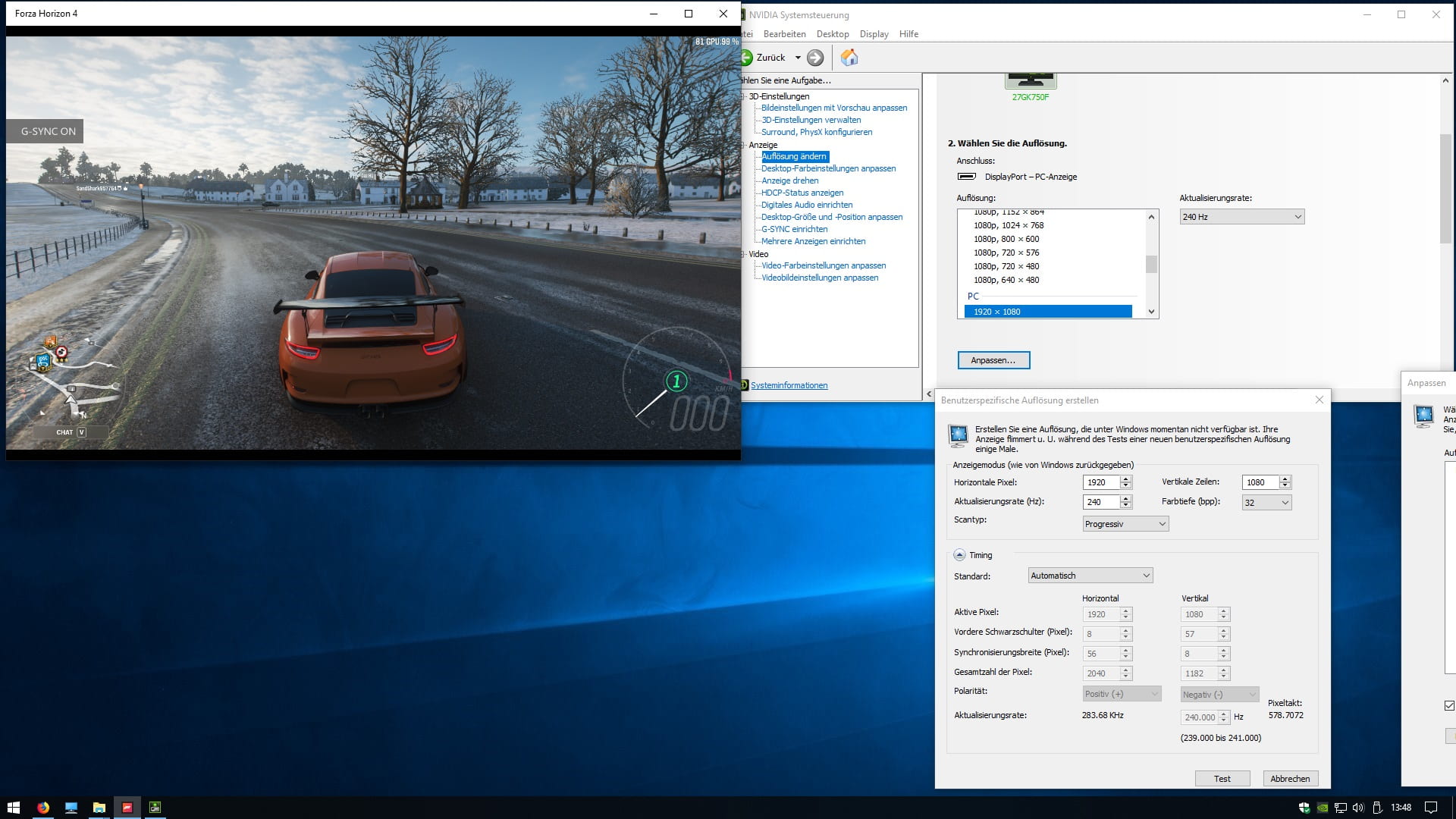Increase Horizontale Pixel with up stepper
Viewport: 1456px width, 819px height.
click(1126, 479)
